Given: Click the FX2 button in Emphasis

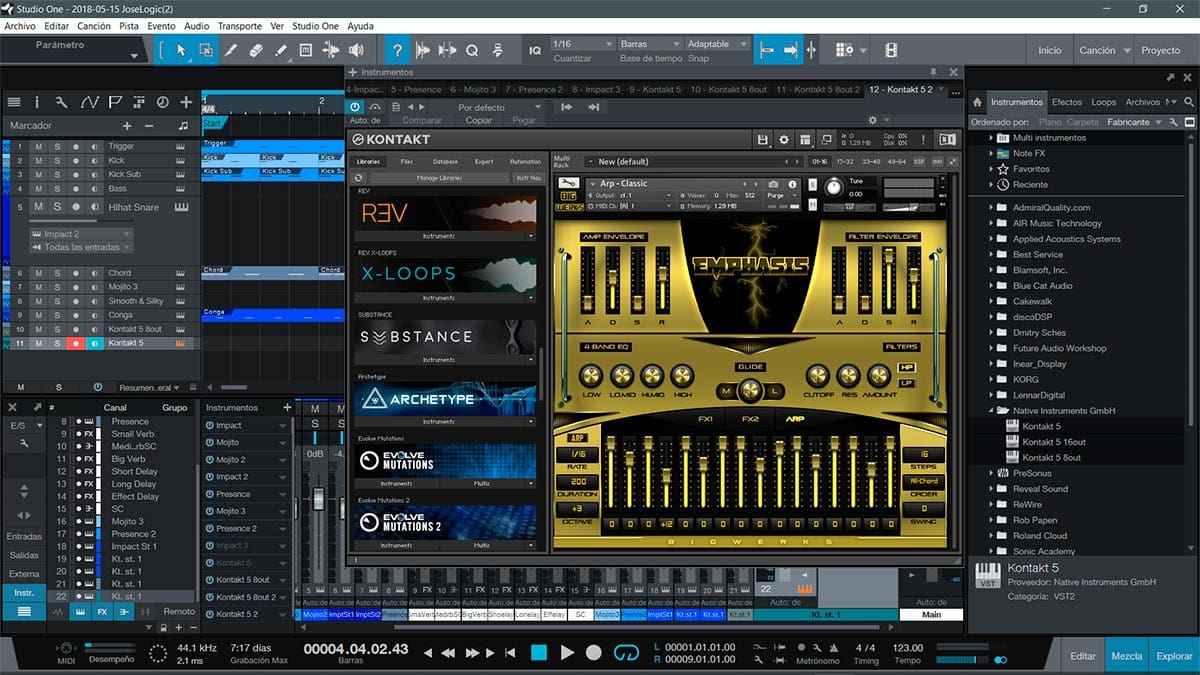Looking at the screenshot, I should [750, 420].
